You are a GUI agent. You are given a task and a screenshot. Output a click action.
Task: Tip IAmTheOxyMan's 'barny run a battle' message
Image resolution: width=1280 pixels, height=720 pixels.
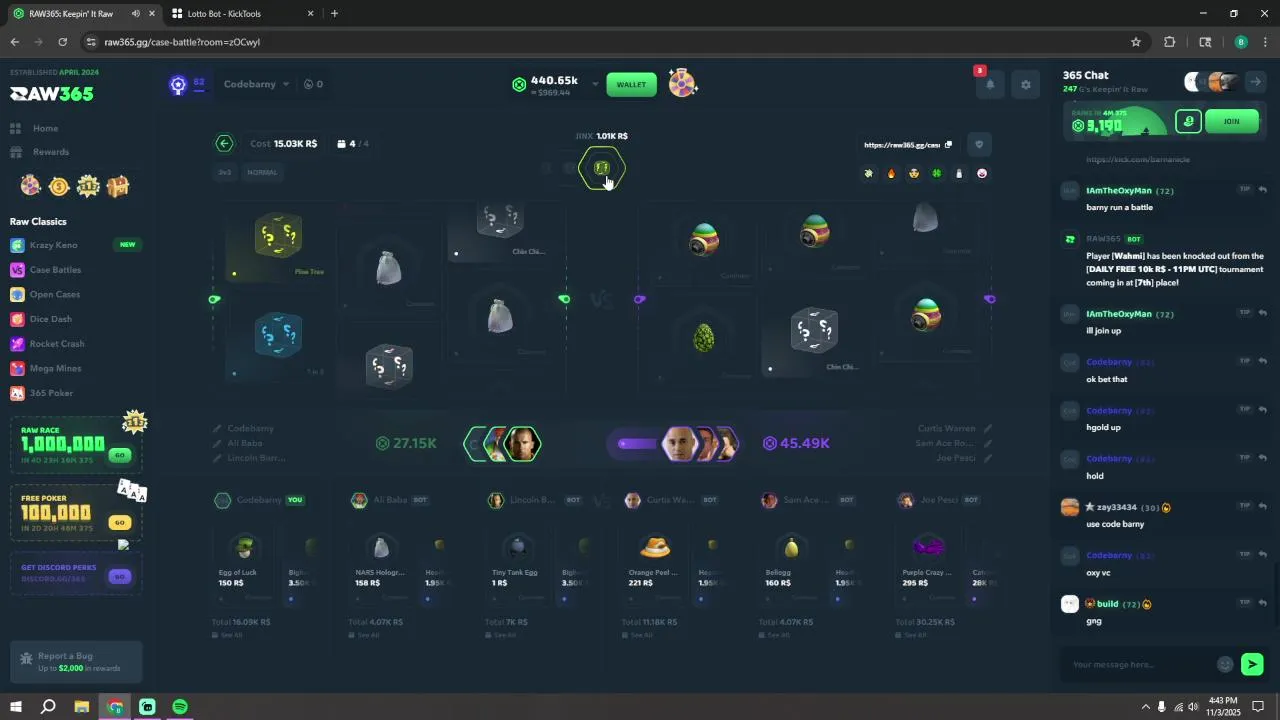pyautogui.click(x=1245, y=189)
